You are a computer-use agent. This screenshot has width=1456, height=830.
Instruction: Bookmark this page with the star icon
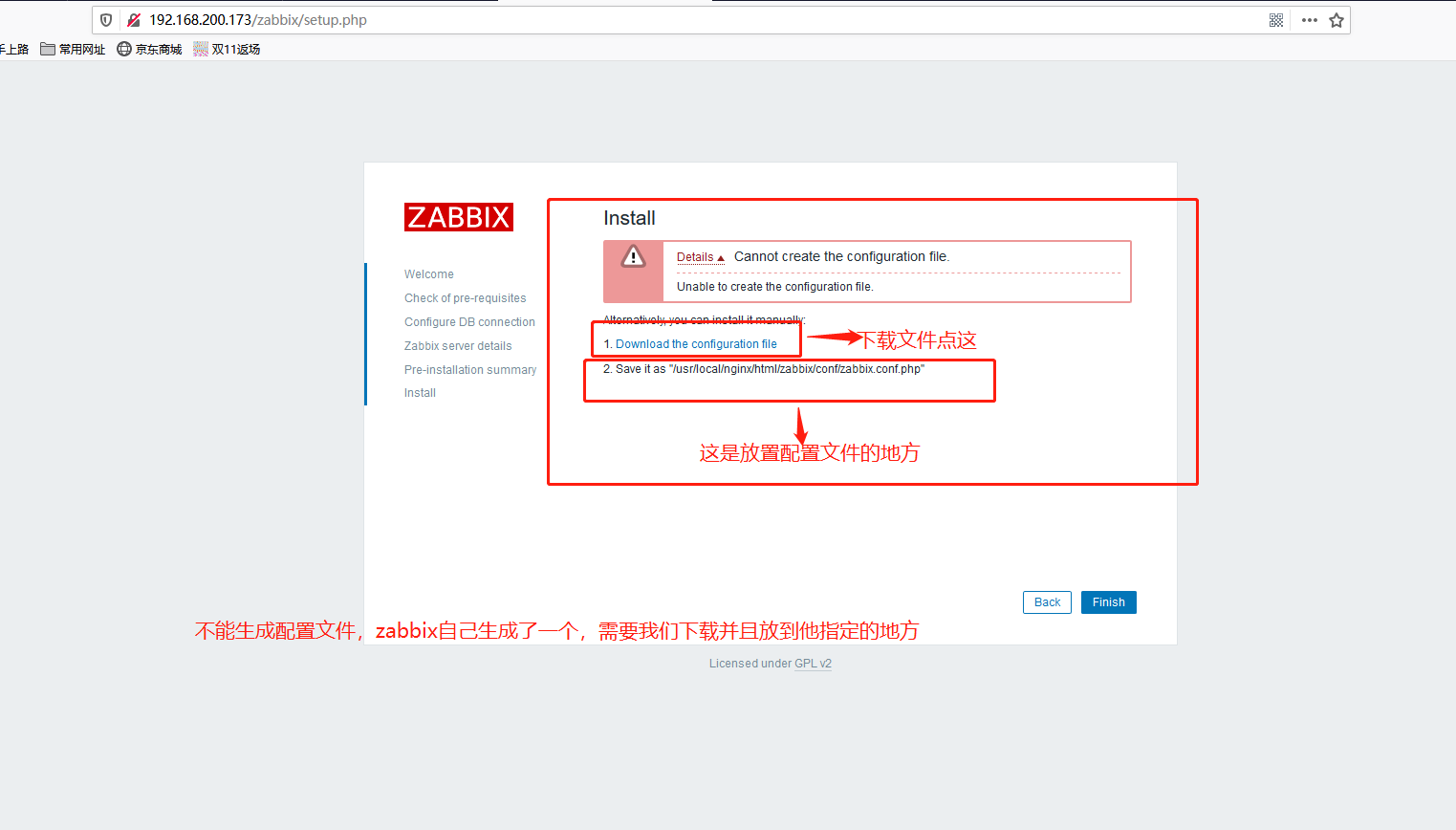(x=1336, y=20)
